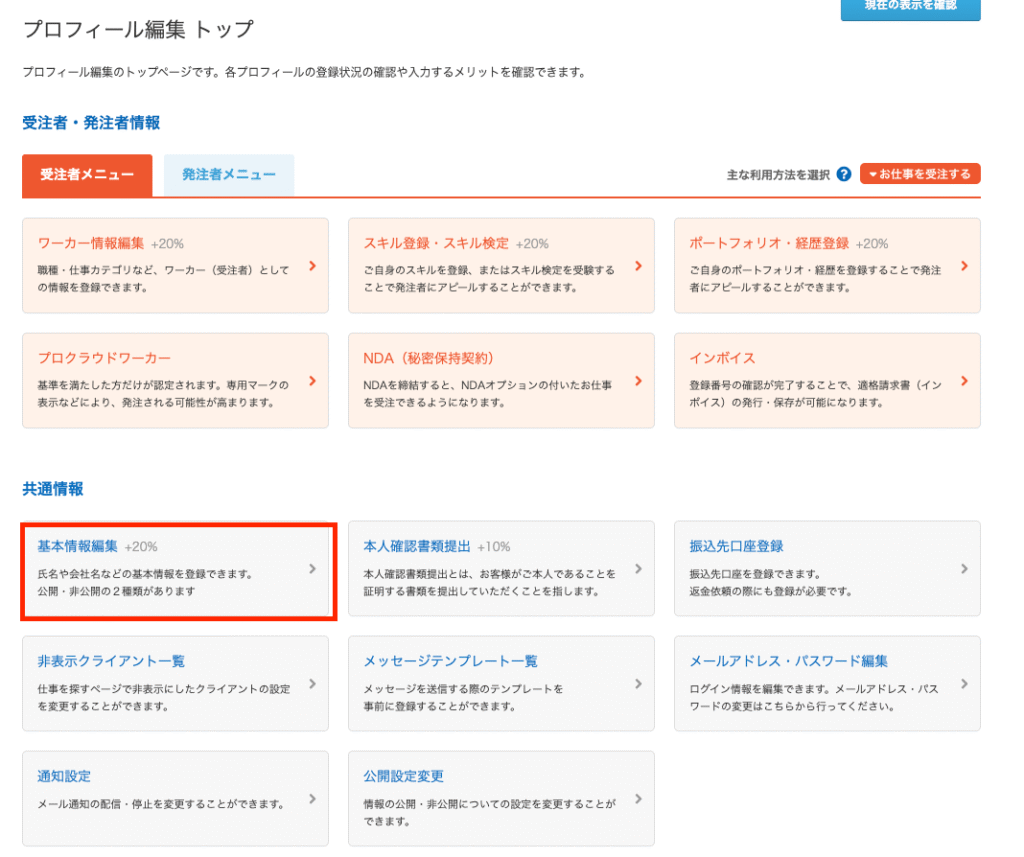Open the 本人確認書類提出 link
Image resolution: width=1024 pixels, height=857 pixels.
click(416, 546)
